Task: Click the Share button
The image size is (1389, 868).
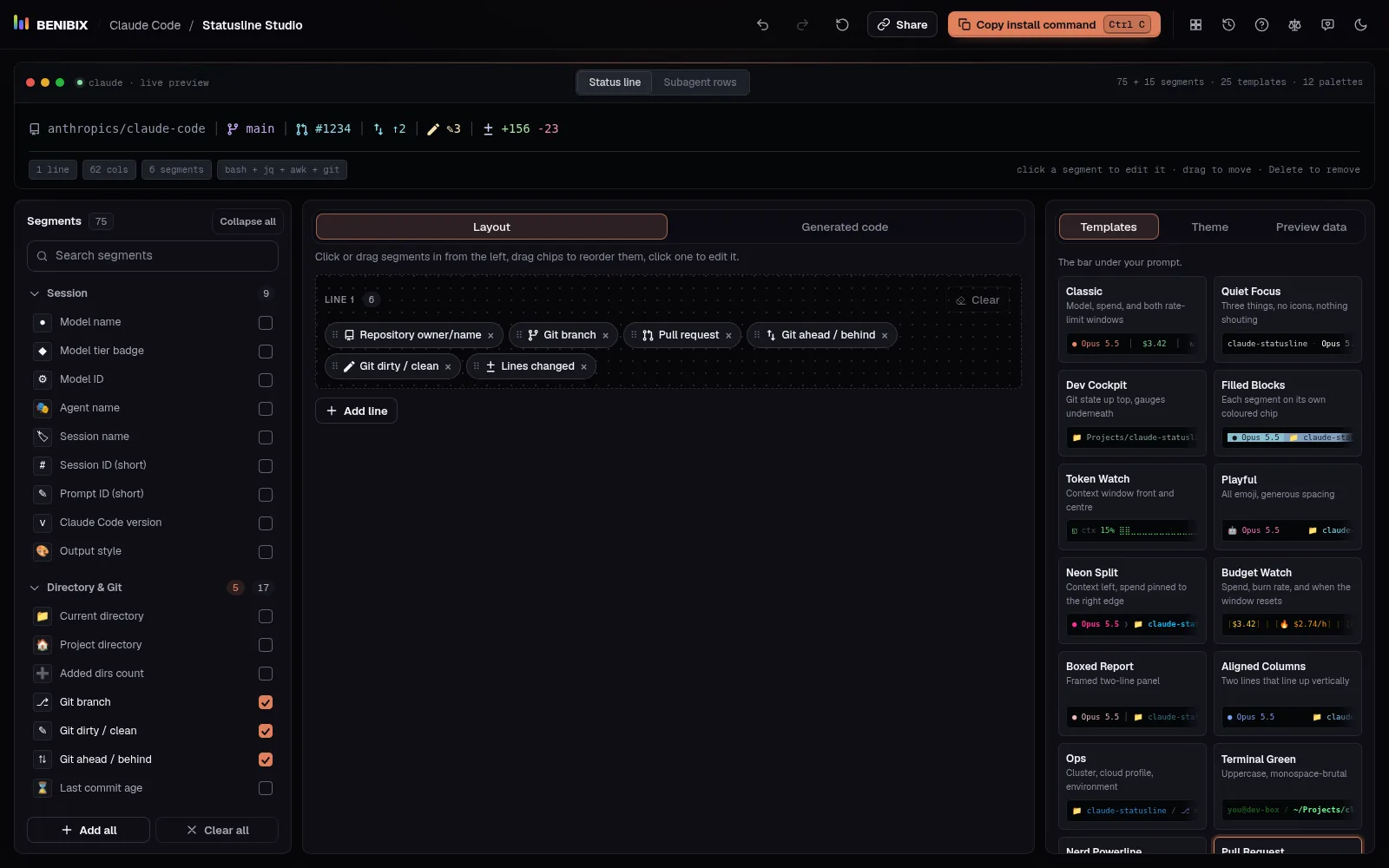Action: coord(902,24)
